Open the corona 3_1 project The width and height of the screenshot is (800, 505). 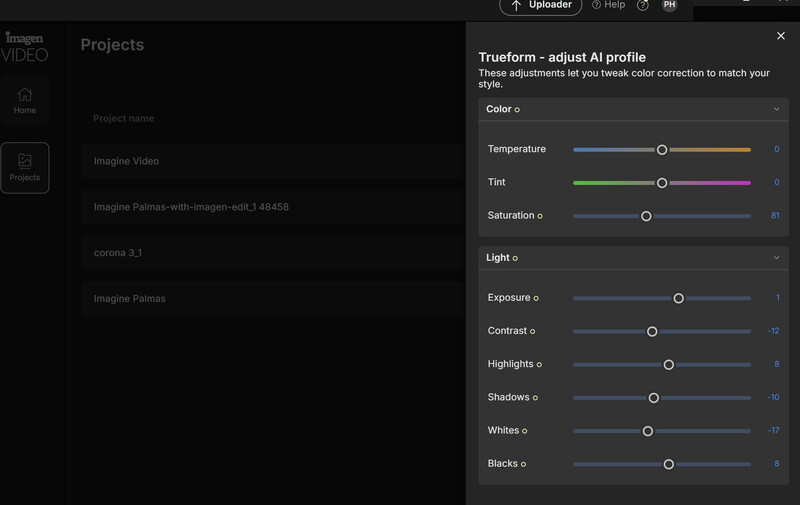[x=273, y=253]
